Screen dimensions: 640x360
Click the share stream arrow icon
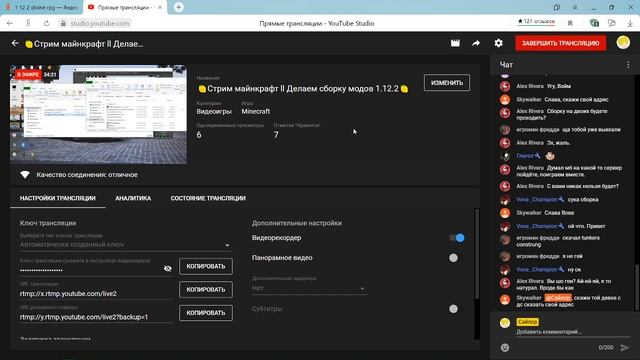pyautogui.click(x=476, y=43)
